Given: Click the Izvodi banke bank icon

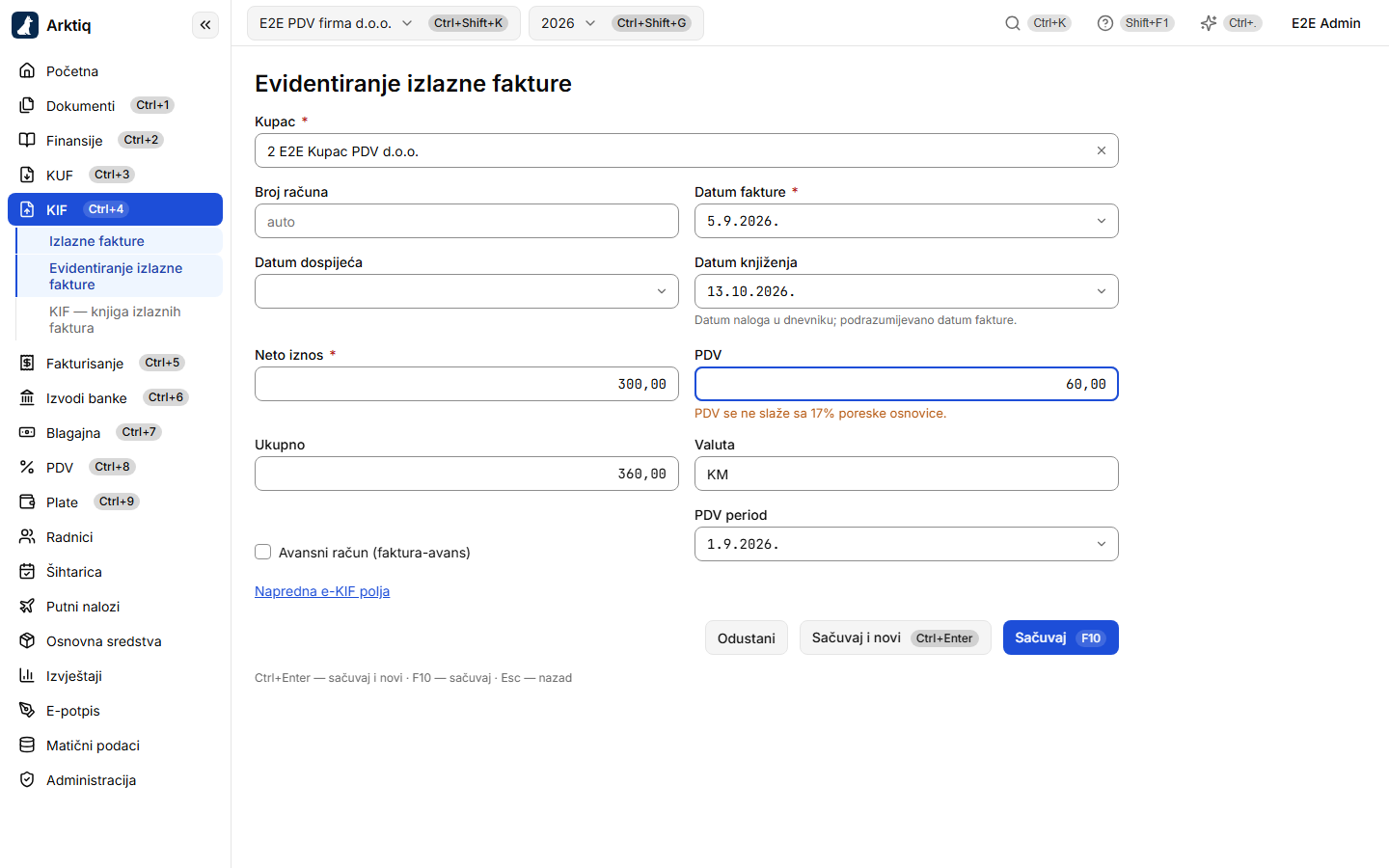Looking at the screenshot, I should [x=27, y=397].
